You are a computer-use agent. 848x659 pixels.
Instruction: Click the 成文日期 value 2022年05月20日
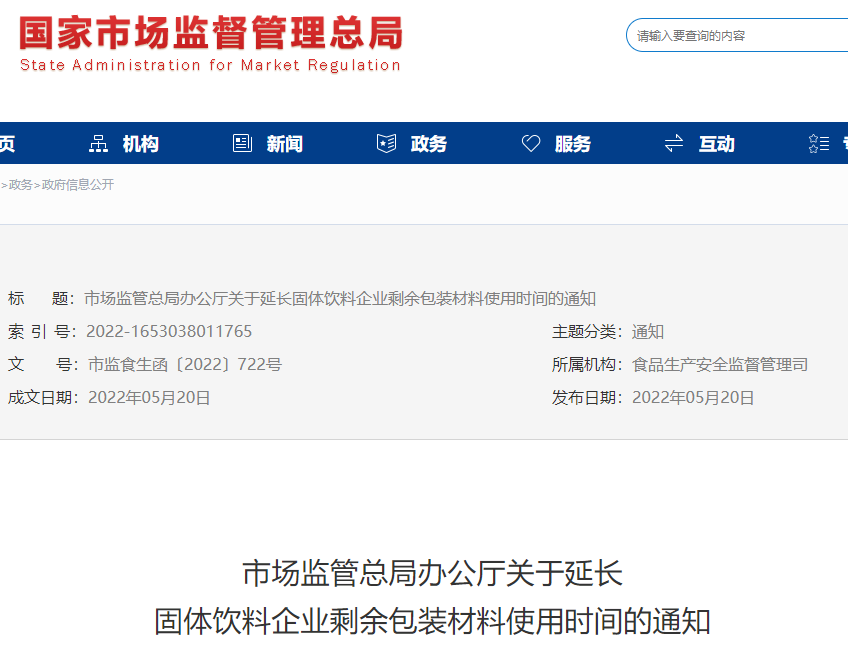coord(149,398)
